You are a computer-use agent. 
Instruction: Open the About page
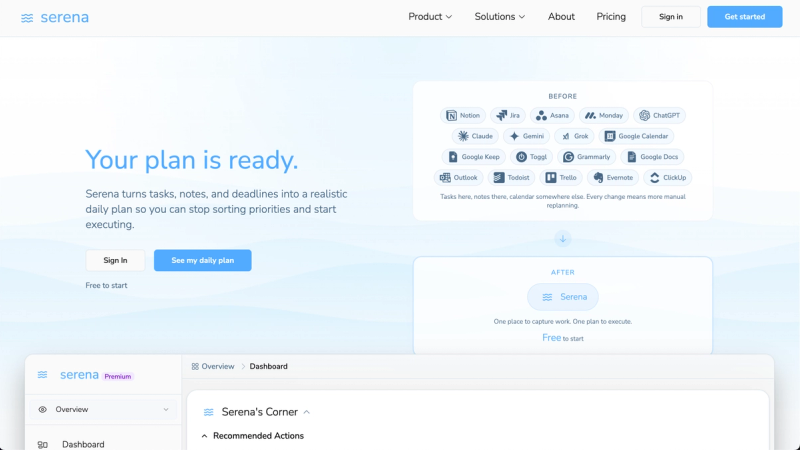coord(561,17)
